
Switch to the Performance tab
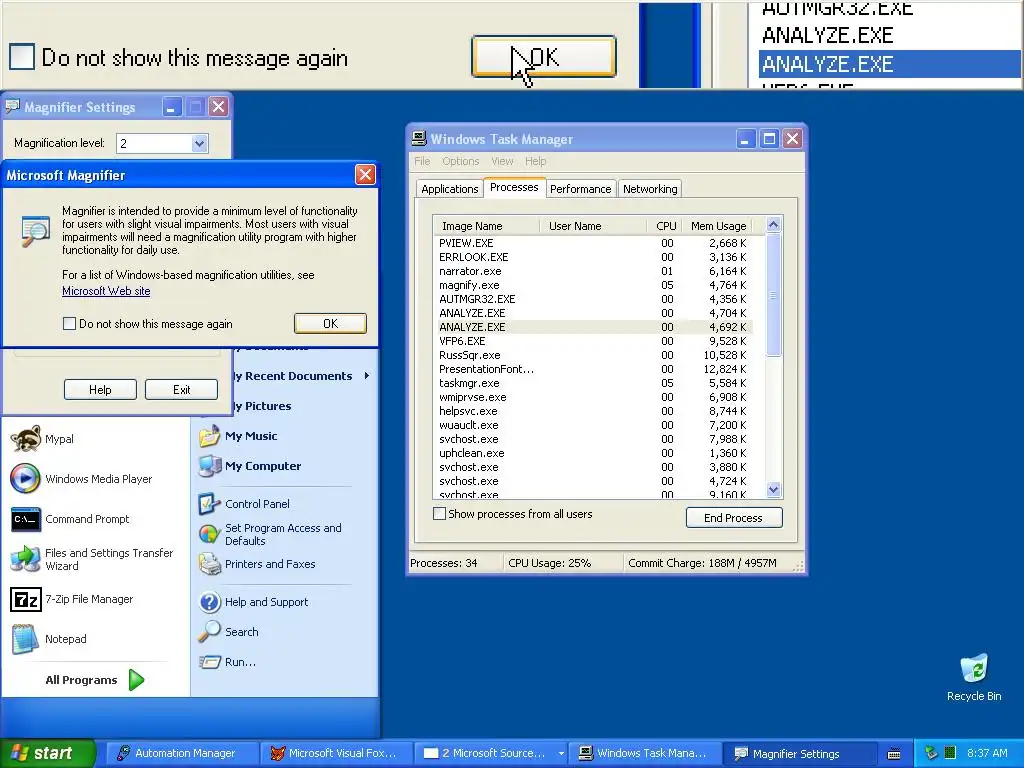pyautogui.click(x=581, y=189)
